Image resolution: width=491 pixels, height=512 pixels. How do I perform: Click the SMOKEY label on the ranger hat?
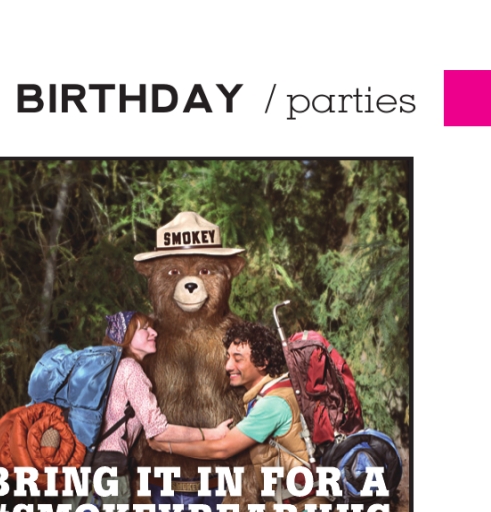click(x=189, y=238)
